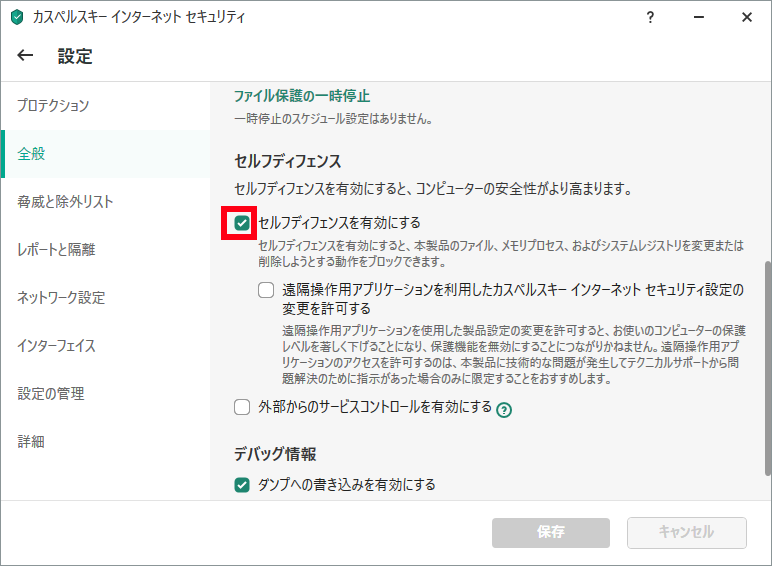772x566 pixels.
Task: Open the インターフェイス settings page
Action: click(x=56, y=346)
